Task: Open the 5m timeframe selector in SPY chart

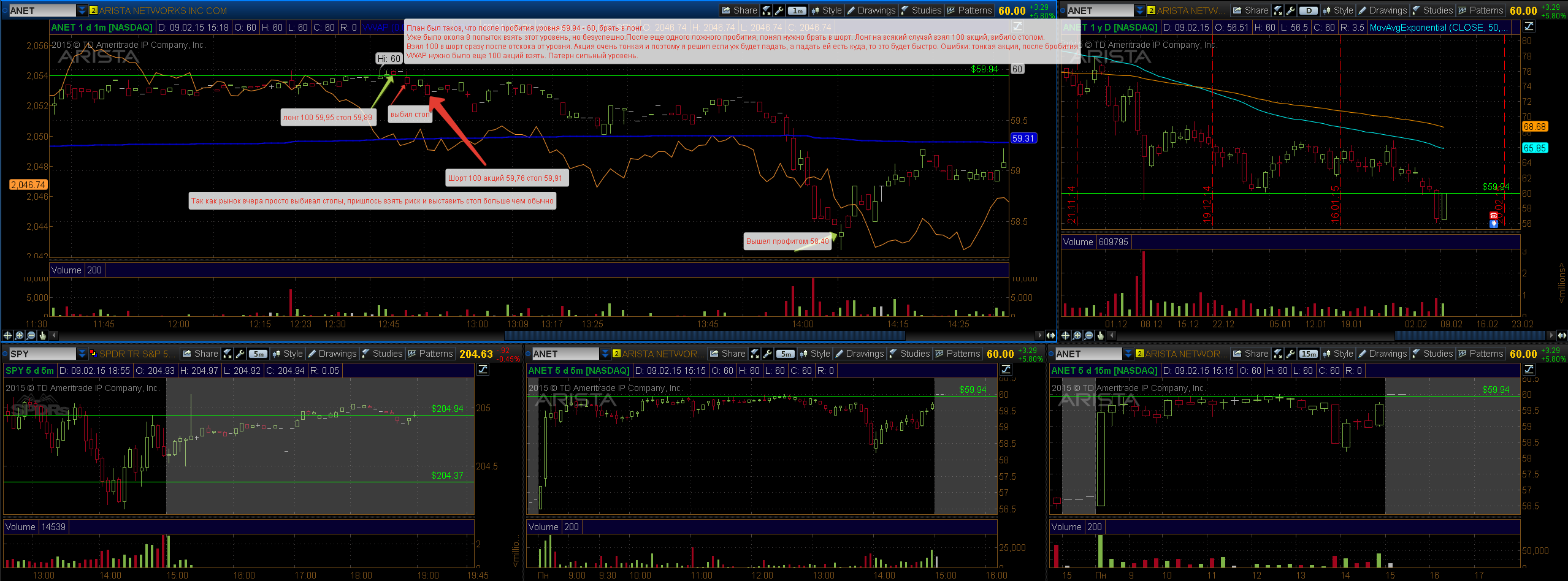Action: (258, 354)
